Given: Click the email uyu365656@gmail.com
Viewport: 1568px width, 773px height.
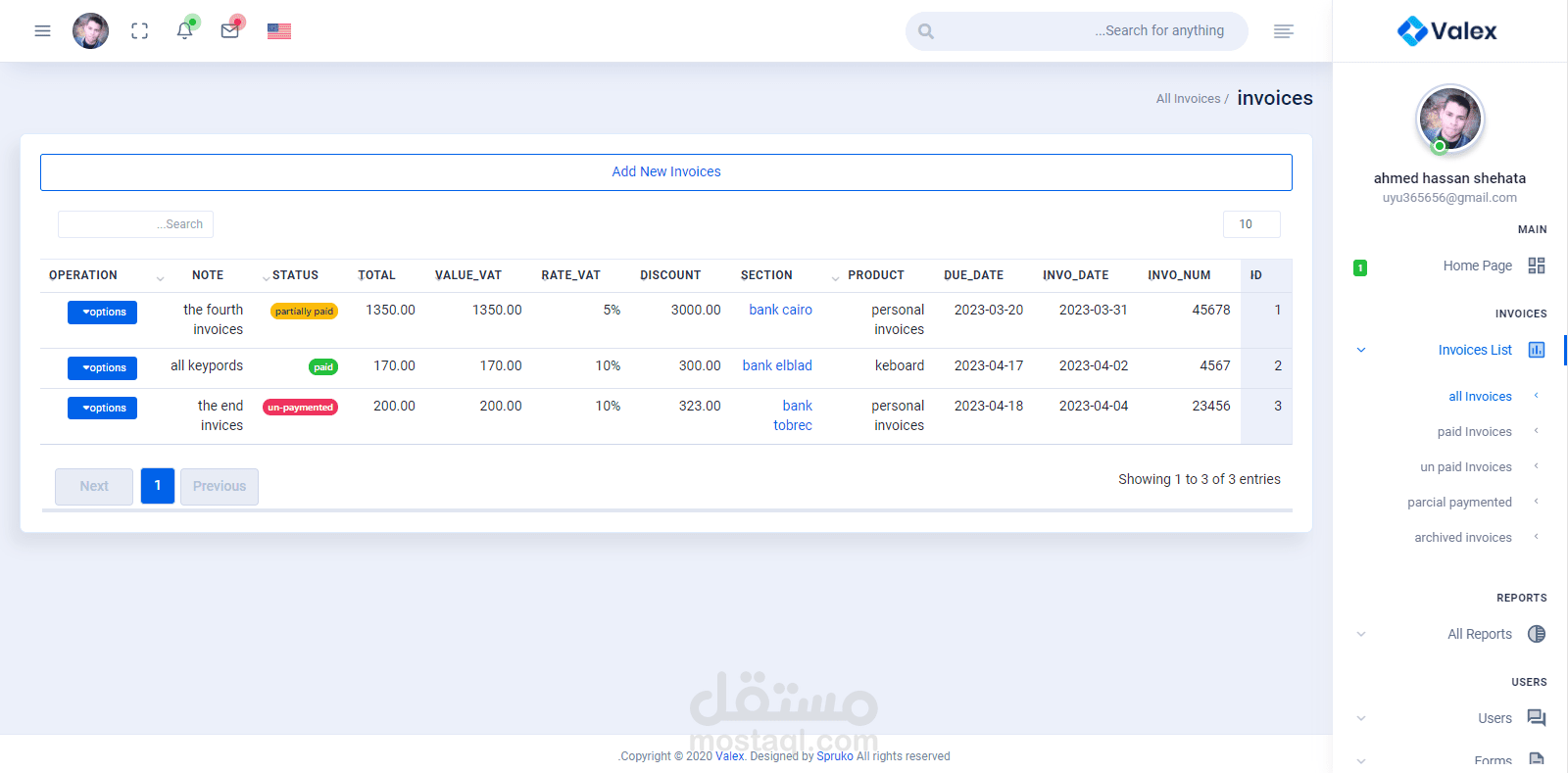Looking at the screenshot, I should [x=1449, y=198].
